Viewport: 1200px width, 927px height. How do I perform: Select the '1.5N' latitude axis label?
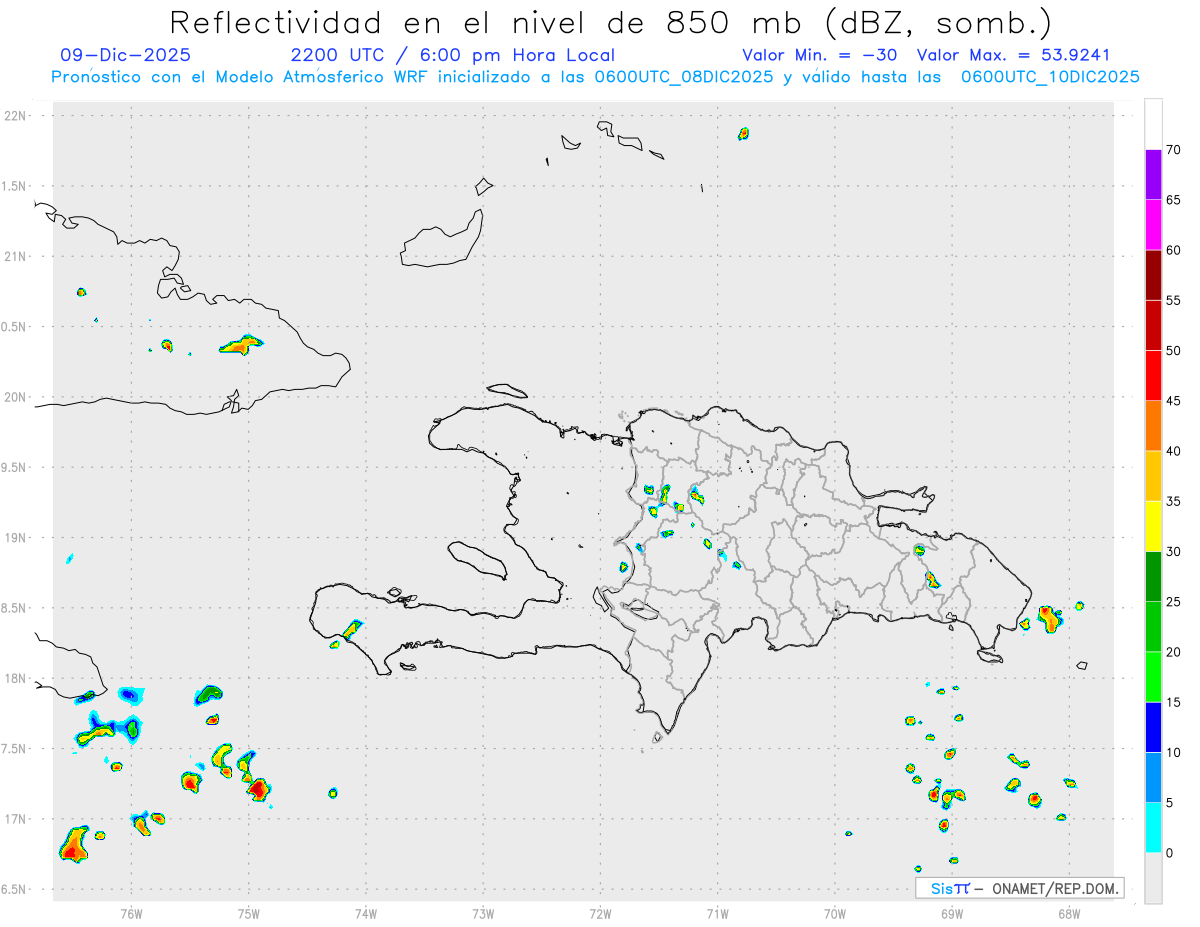click(x=15, y=186)
